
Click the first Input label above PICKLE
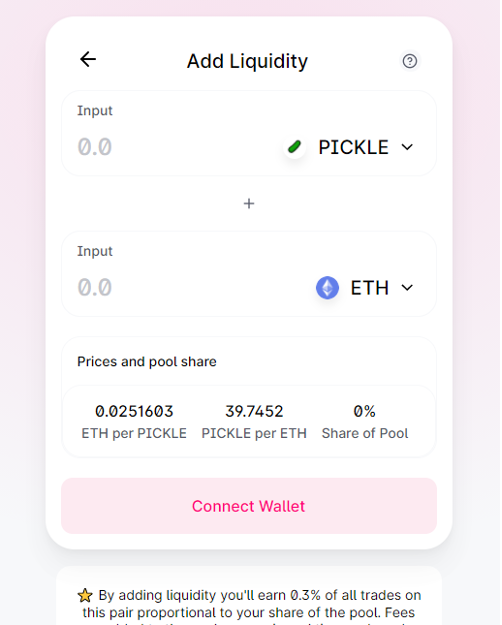[95, 110]
